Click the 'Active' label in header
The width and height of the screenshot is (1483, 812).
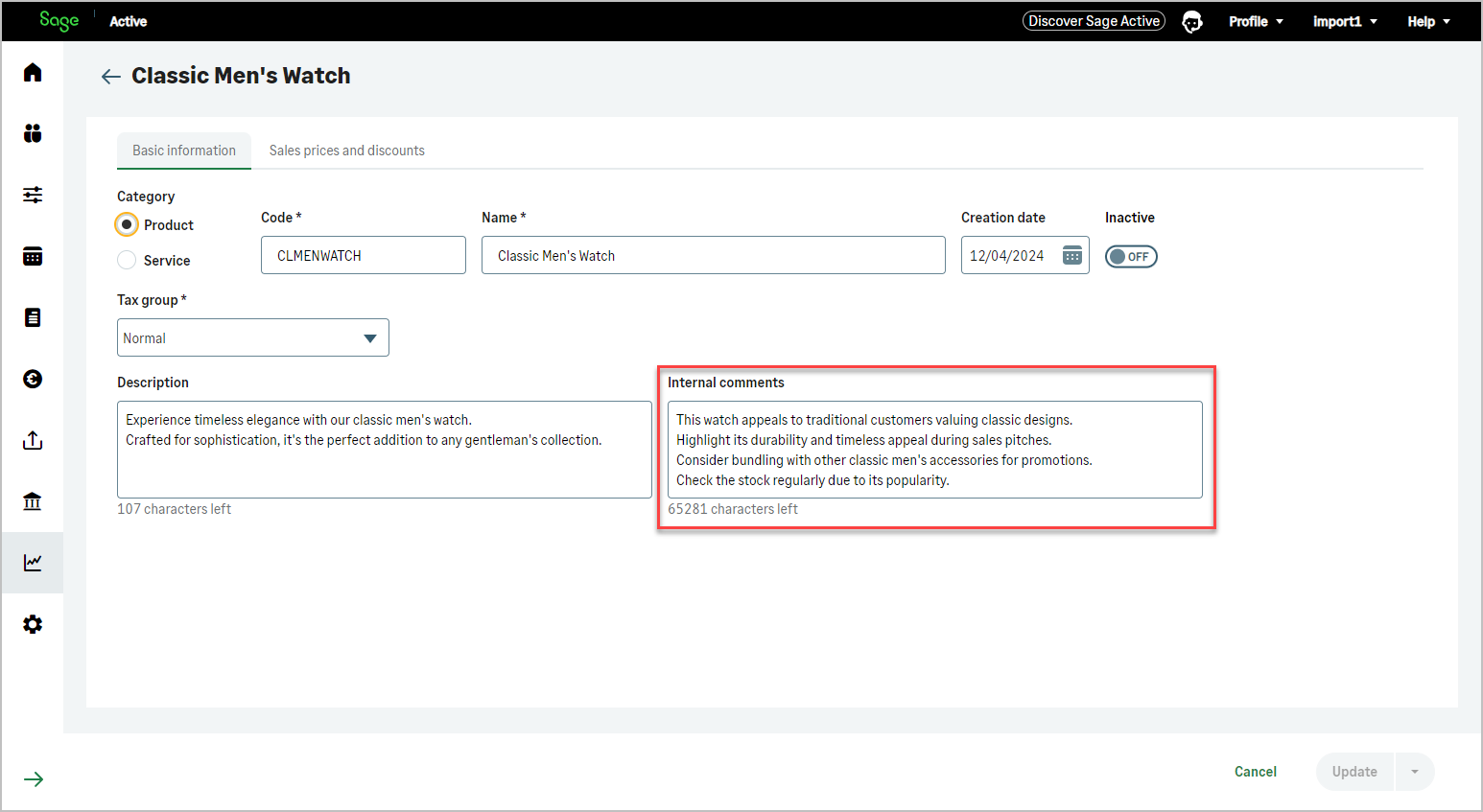(129, 21)
